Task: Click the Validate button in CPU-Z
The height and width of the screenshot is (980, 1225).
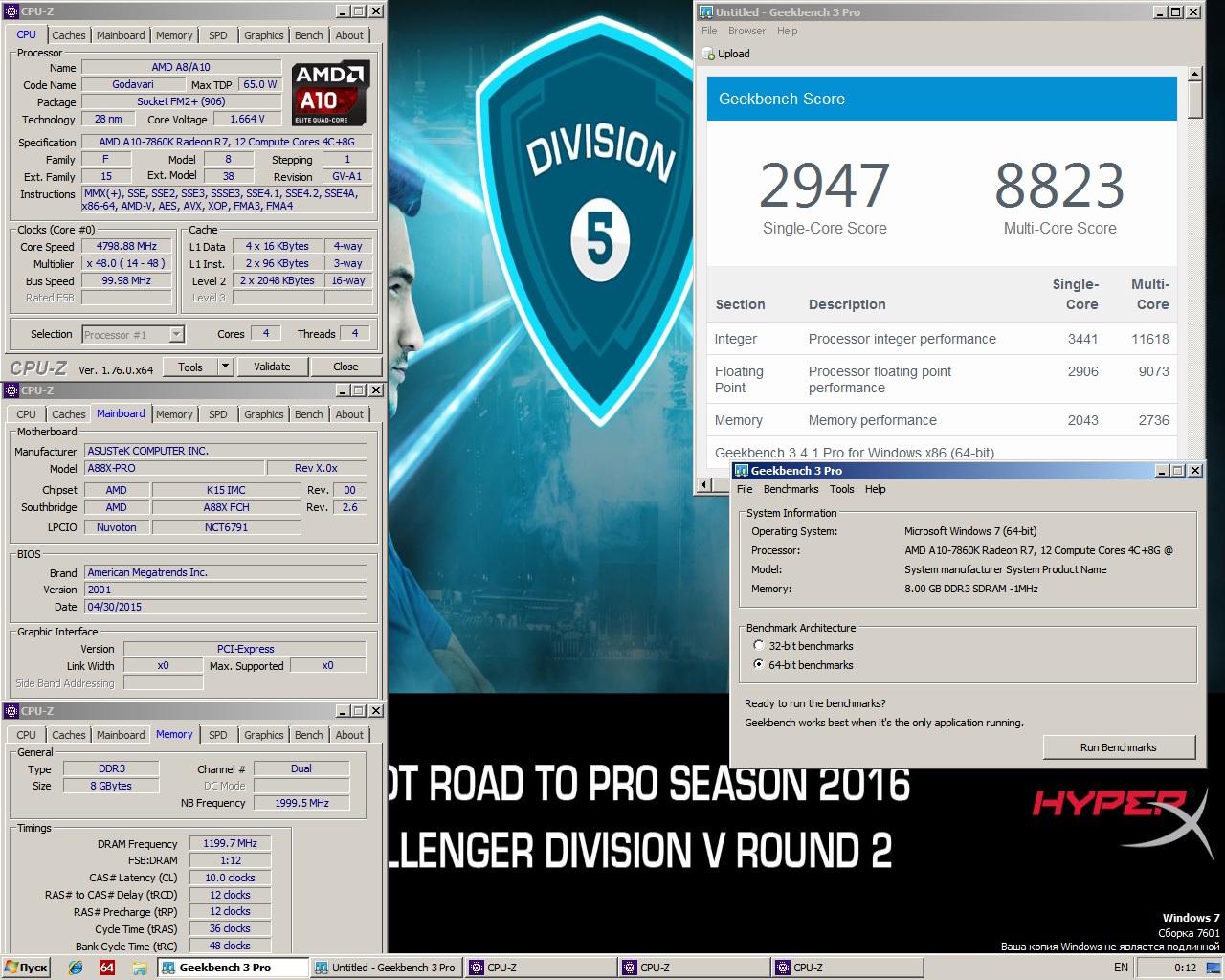Action: [272, 367]
